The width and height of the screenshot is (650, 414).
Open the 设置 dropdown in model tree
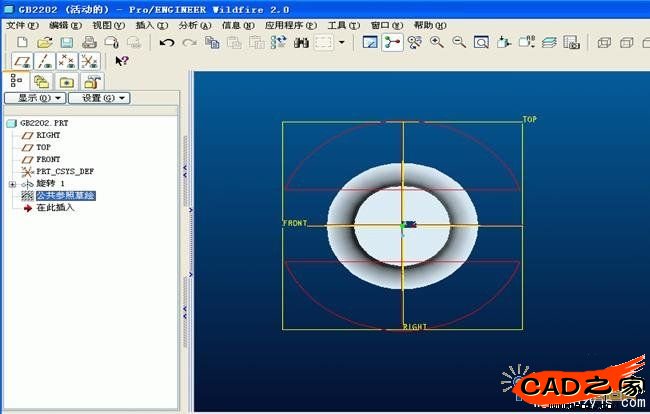click(105, 98)
